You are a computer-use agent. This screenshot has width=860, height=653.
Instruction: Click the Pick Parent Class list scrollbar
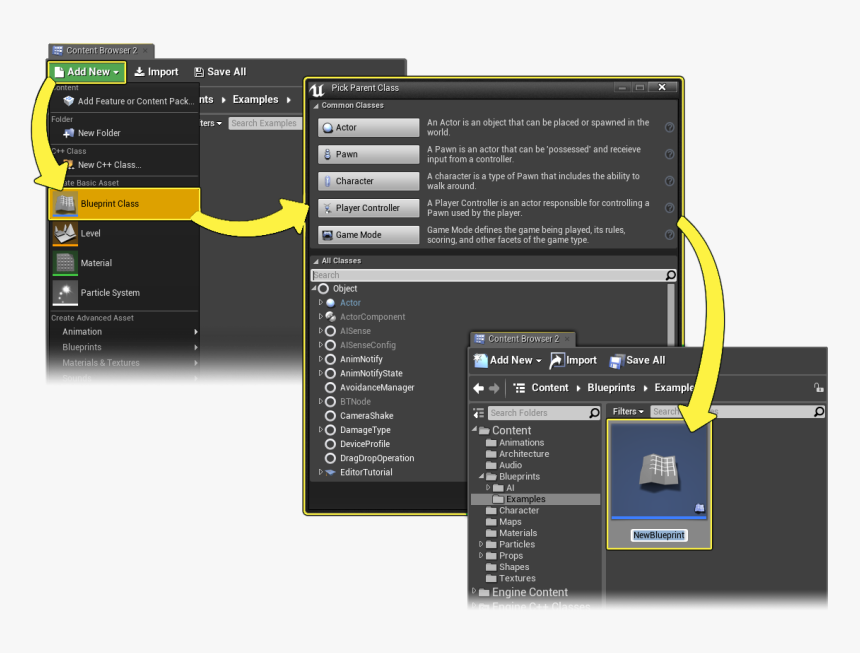671,314
